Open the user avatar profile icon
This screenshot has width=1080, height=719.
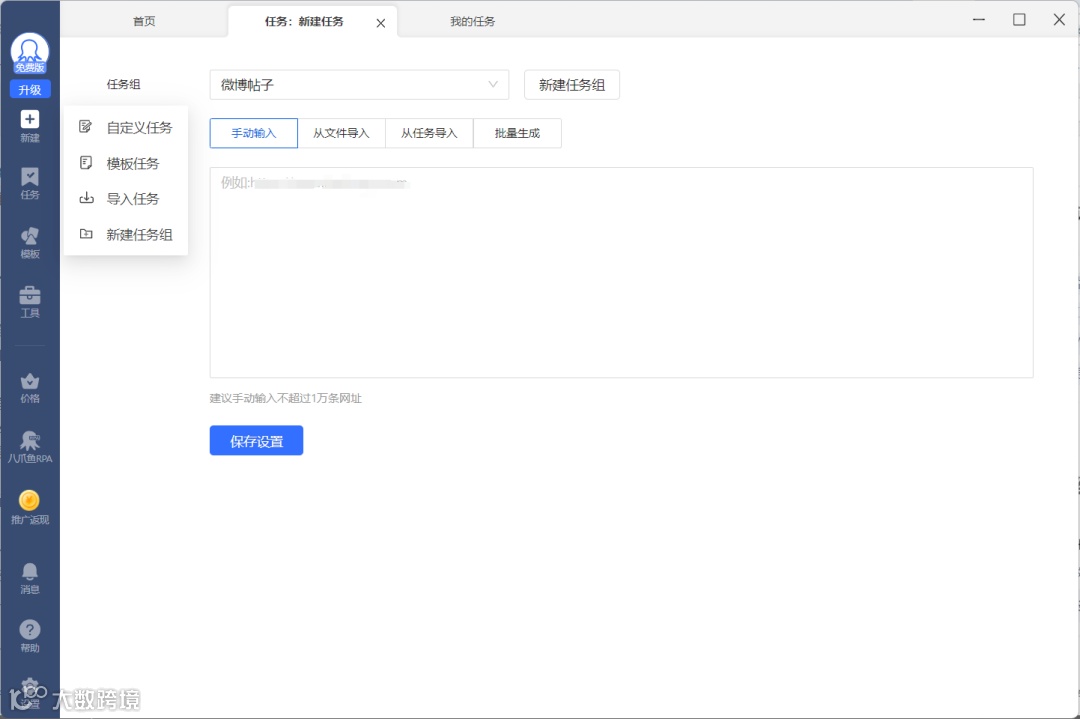click(x=30, y=53)
